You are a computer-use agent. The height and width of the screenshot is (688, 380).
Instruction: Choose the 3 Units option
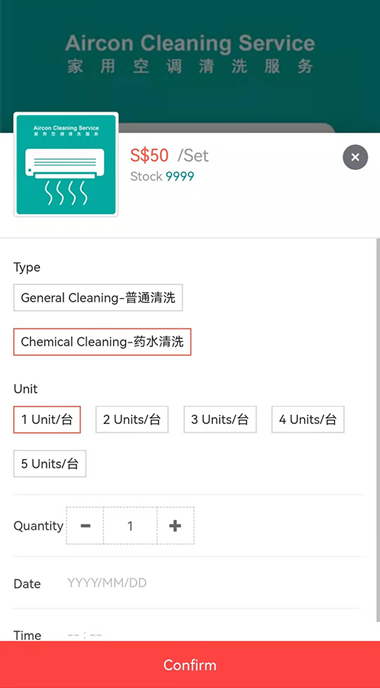pyautogui.click(x=220, y=419)
